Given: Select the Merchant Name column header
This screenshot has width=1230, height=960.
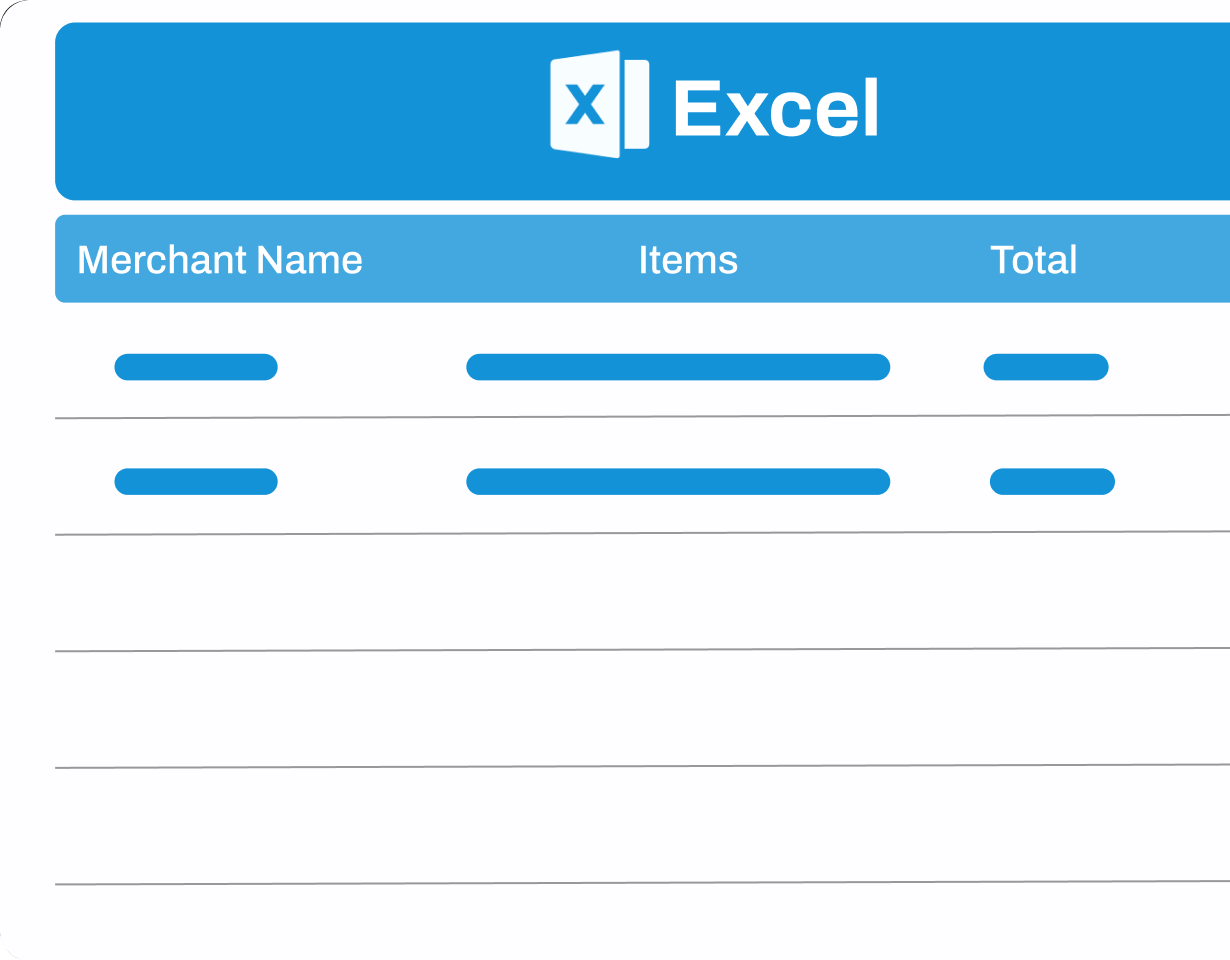Looking at the screenshot, I should tap(220, 260).
